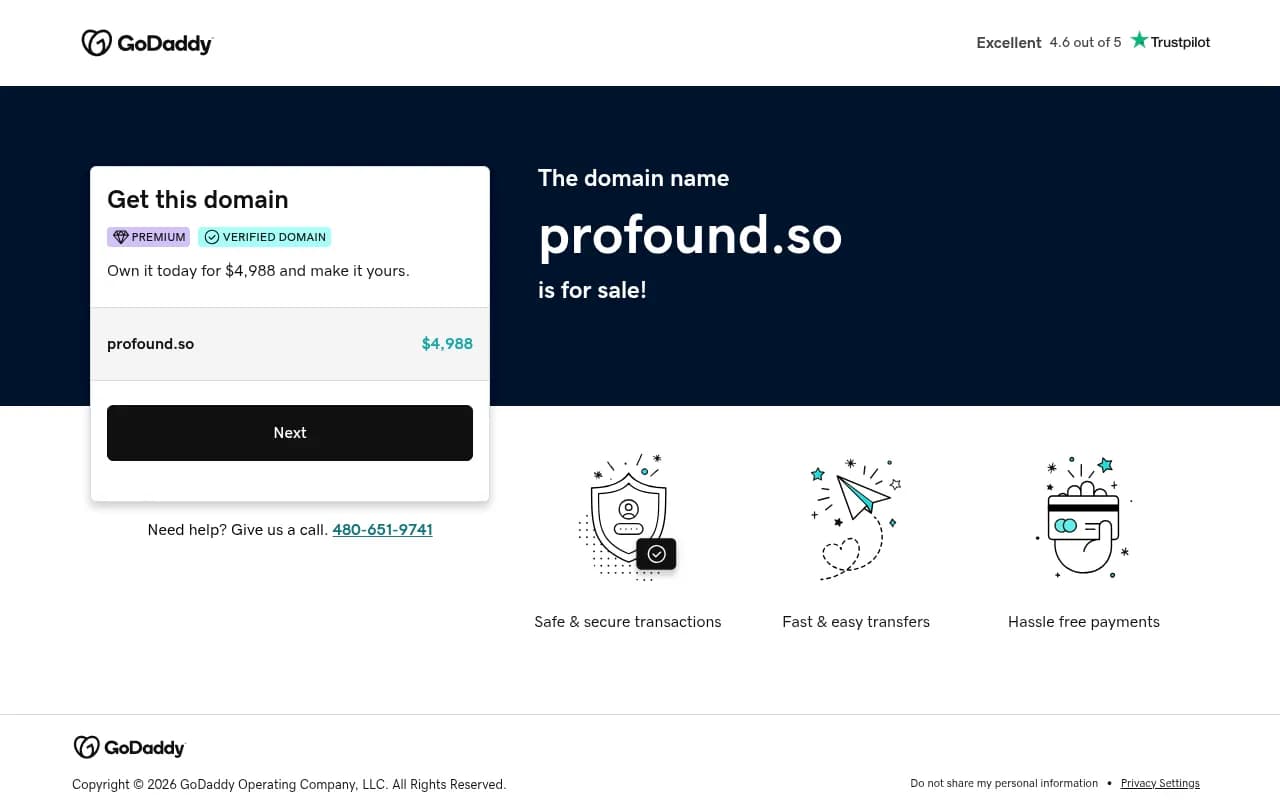Click the checkmark icon on VERIFIED DOMAIN badge

[x=212, y=236]
